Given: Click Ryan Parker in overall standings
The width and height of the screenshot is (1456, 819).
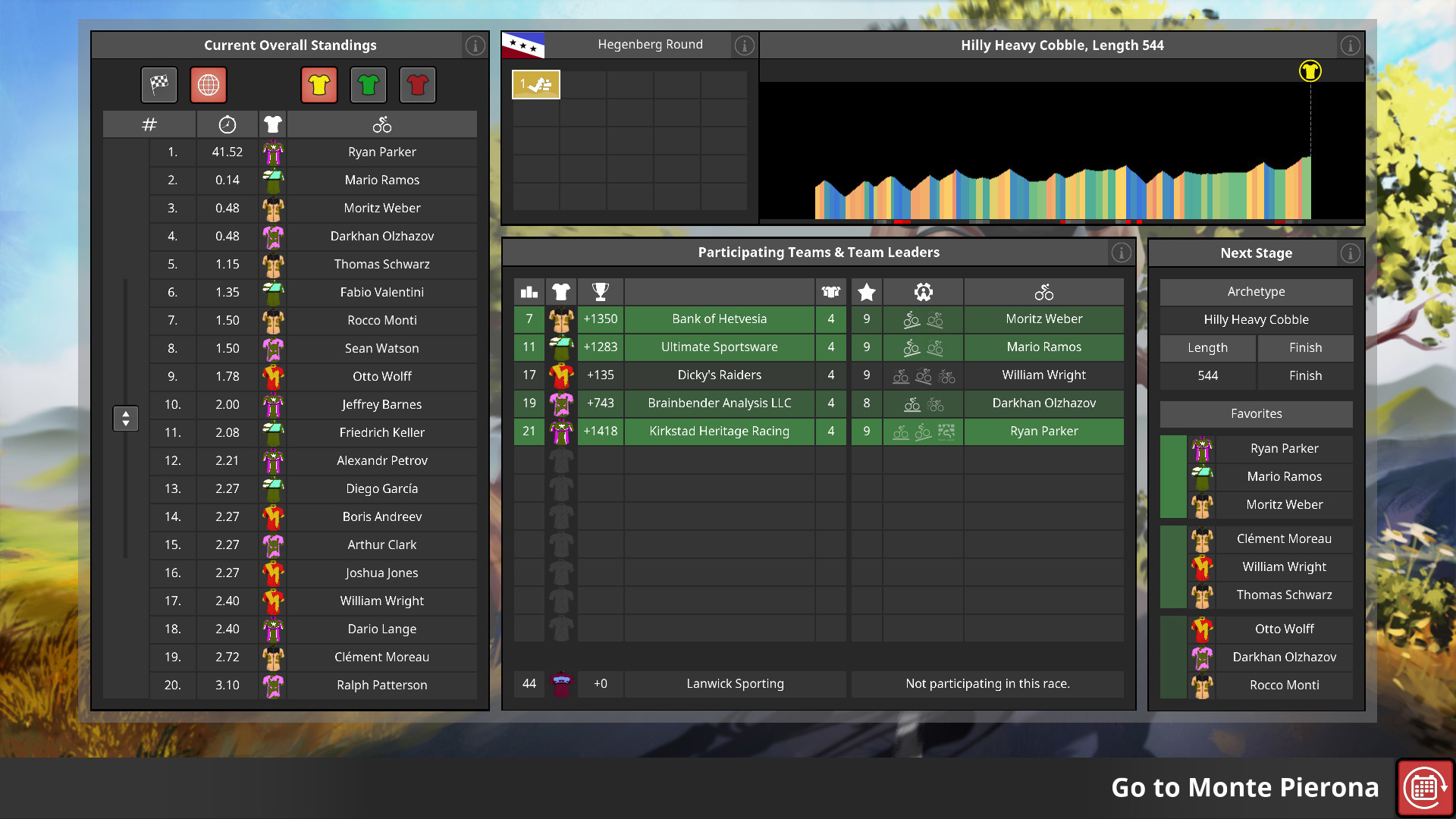Looking at the screenshot, I should pos(381,152).
